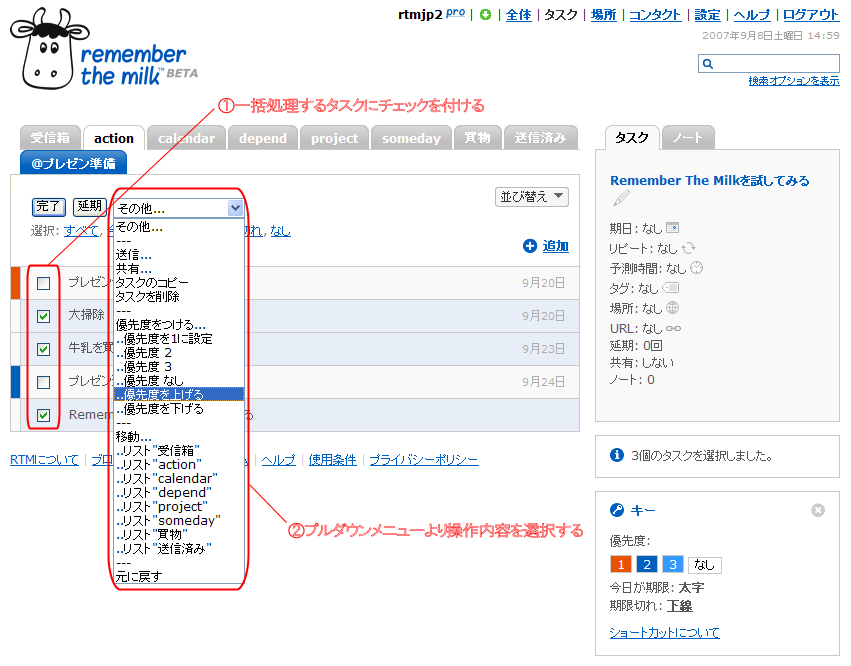Open the @プレゼン準備 tab
This screenshot has width=851, height=666.
click(73, 163)
